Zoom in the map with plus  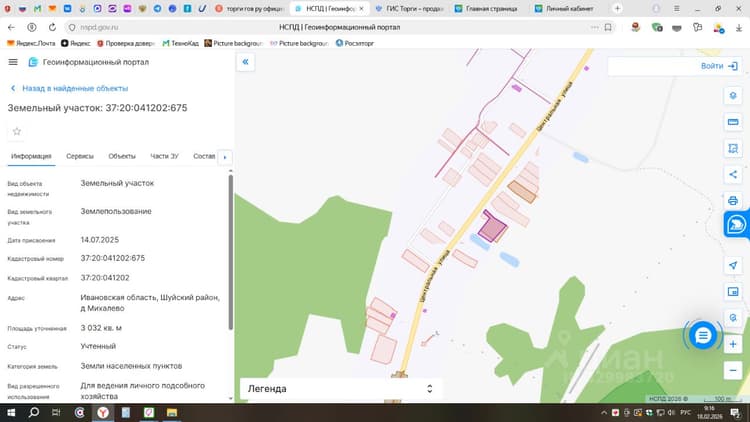pos(733,344)
